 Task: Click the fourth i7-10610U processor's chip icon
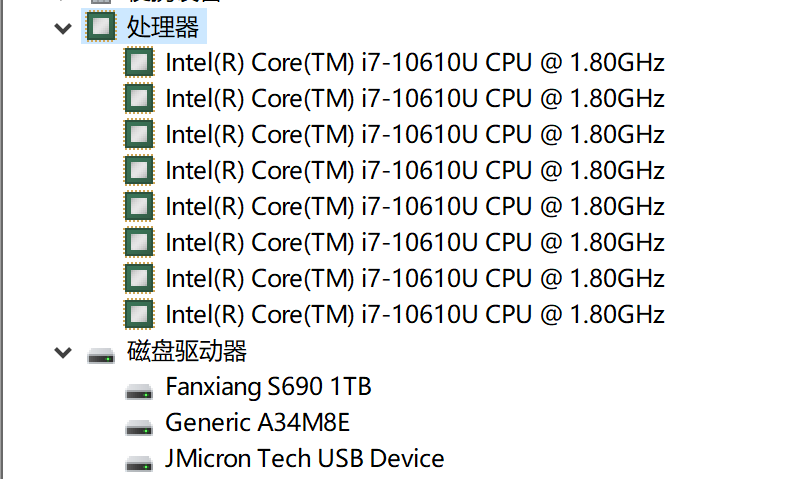[x=139, y=171]
